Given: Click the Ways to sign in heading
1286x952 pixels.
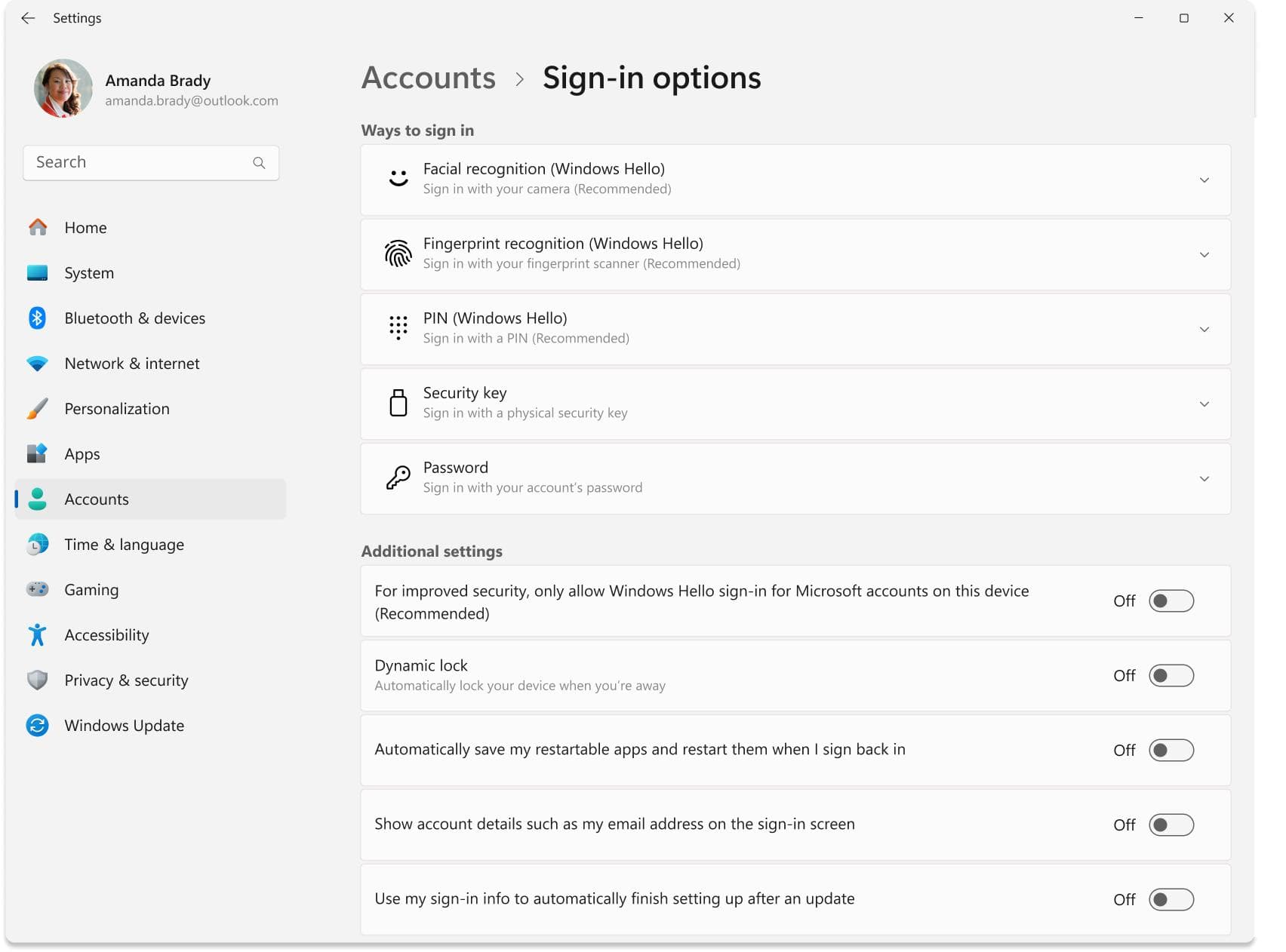Looking at the screenshot, I should click(x=417, y=131).
